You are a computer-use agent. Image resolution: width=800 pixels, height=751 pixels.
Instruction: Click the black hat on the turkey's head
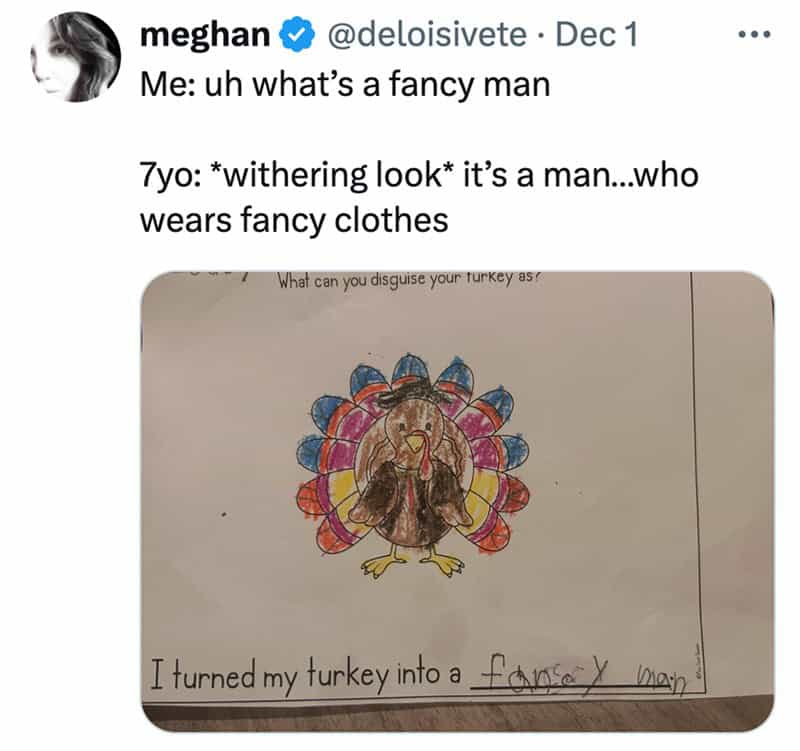coord(415,394)
